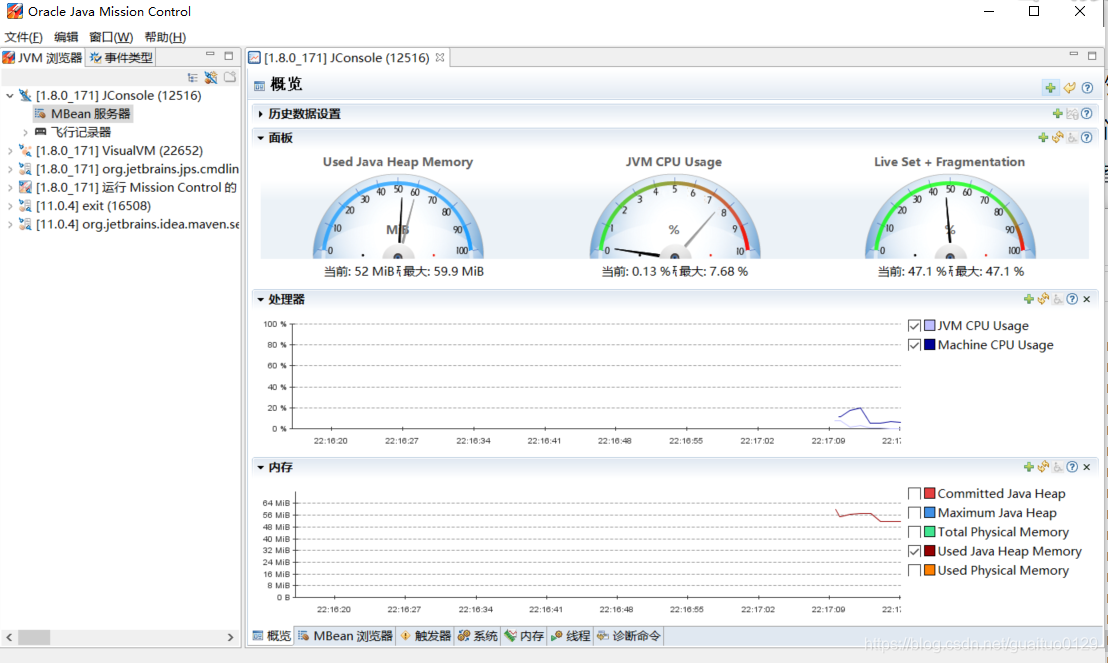
Task: Enable Total Physical Memory checkbox
Action: pos(914,532)
